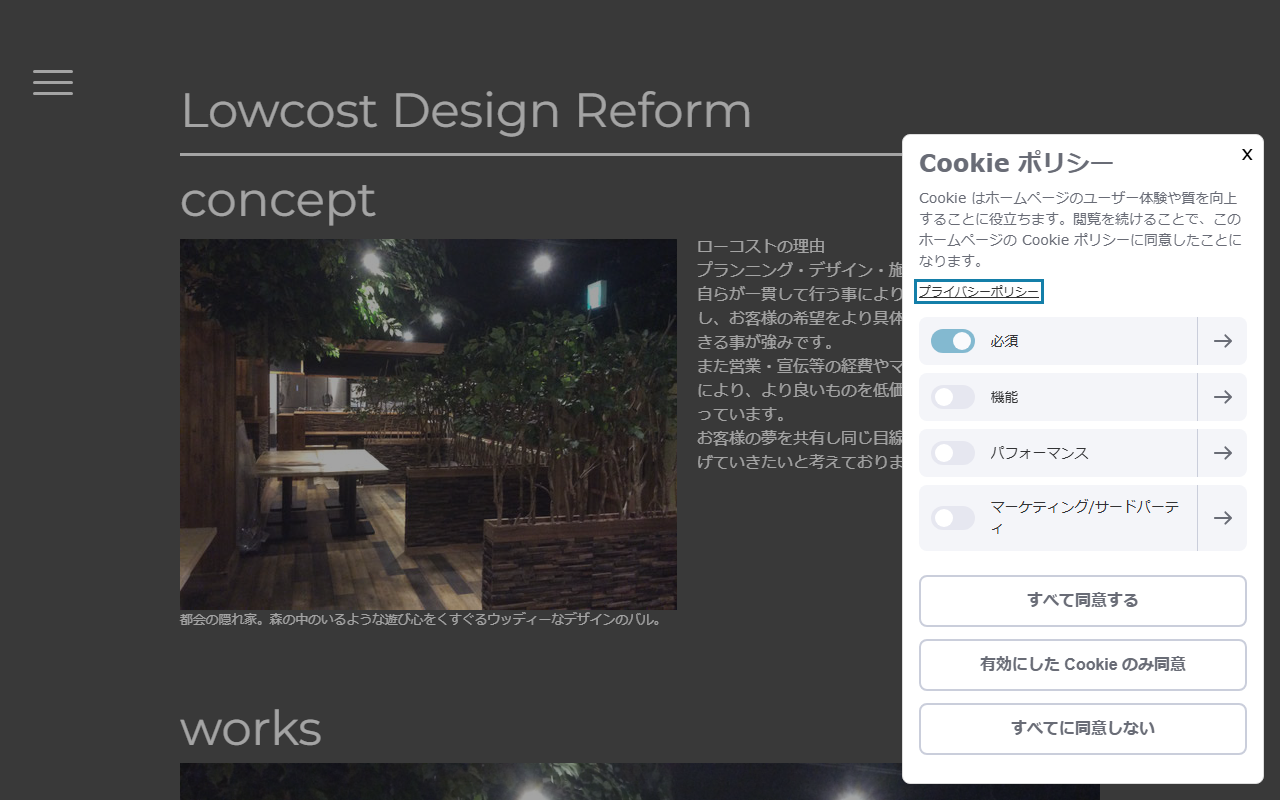Open the プライバシーポリシー link
Screen dimensions: 1280x800
(x=978, y=292)
